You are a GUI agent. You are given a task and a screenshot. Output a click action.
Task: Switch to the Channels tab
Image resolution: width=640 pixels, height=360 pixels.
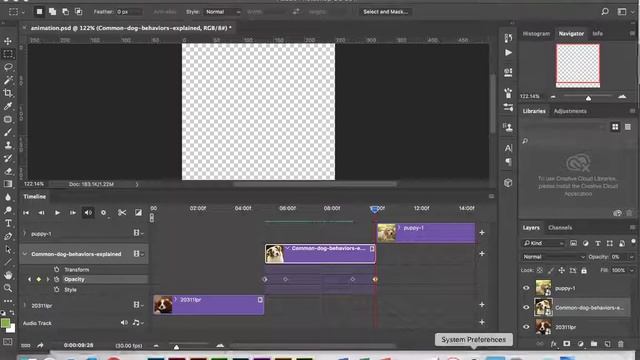[560, 227]
